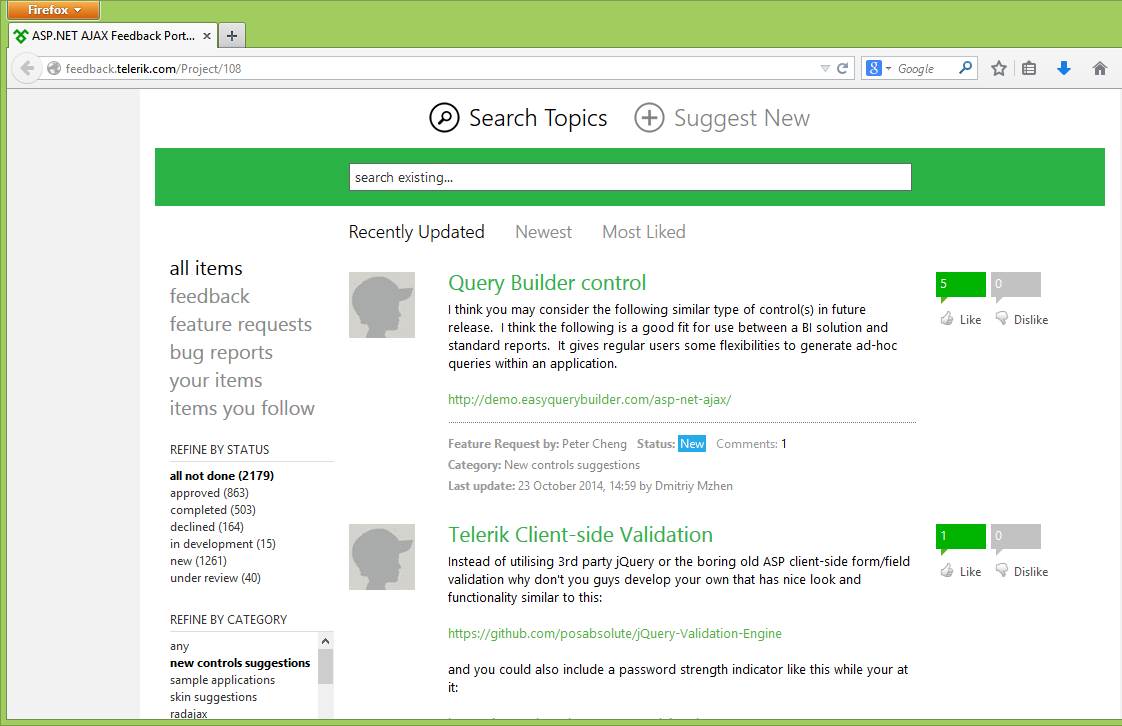
Task: Select the your items filter
Action: [216, 381]
